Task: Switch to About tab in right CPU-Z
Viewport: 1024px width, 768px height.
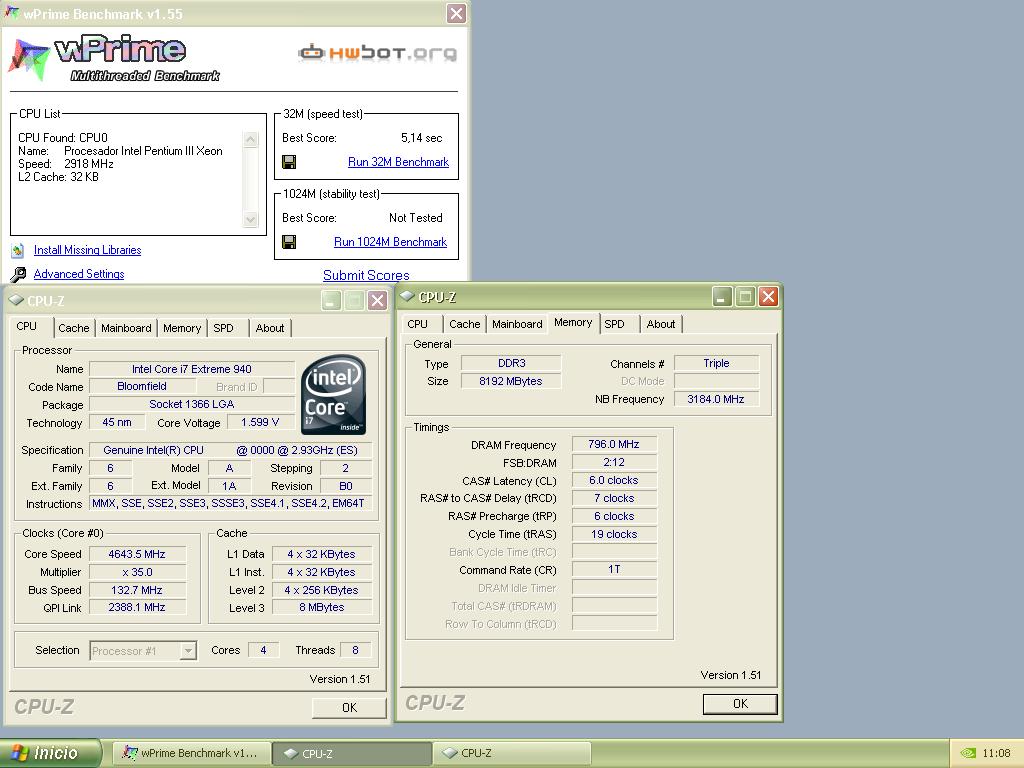Action: coord(661,324)
